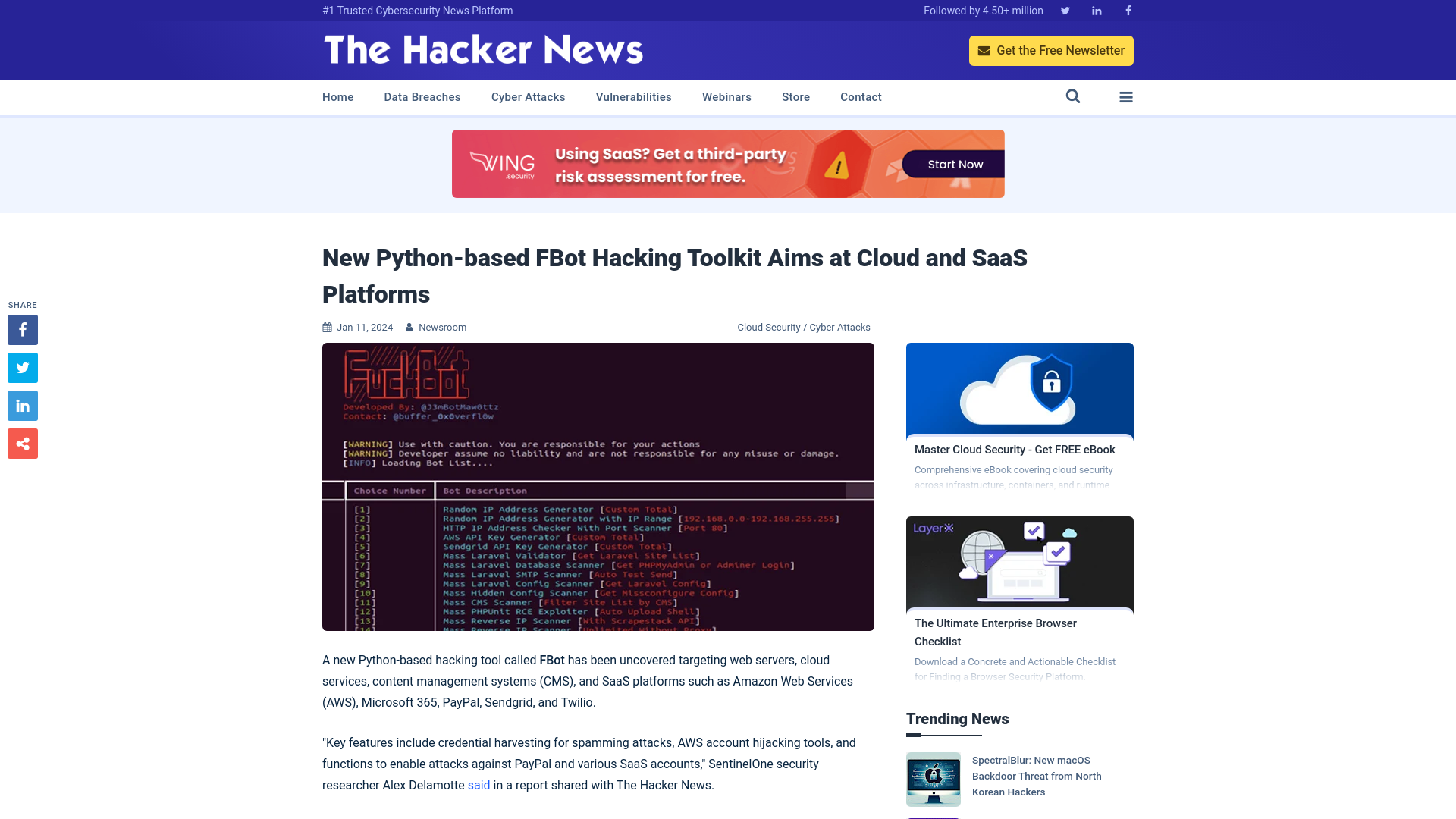Open the hamburger menu in top navbar
This screenshot has height=819, width=1456.
tap(1126, 96)
